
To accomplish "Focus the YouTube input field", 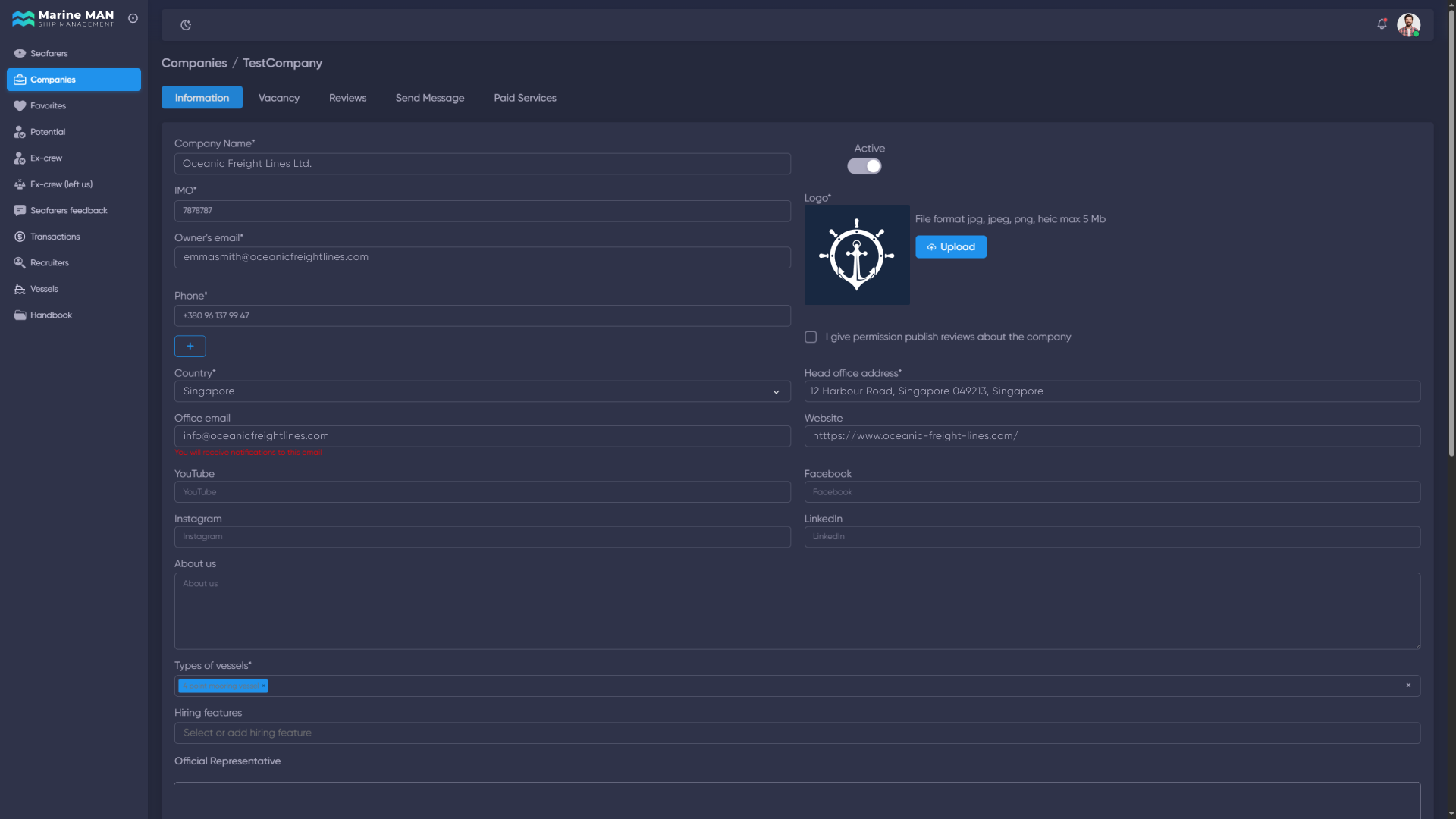I will [482, 492].
